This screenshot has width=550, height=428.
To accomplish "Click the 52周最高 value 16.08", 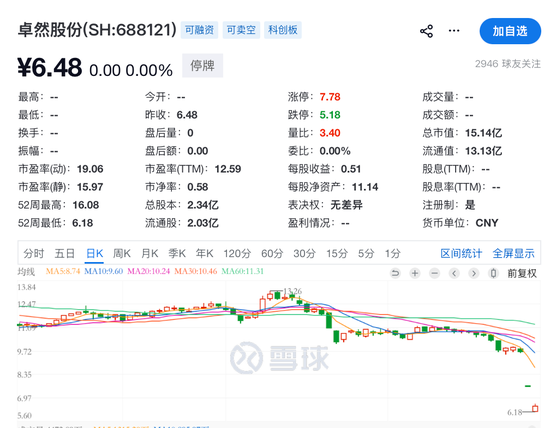I will [x=86, y=205].
